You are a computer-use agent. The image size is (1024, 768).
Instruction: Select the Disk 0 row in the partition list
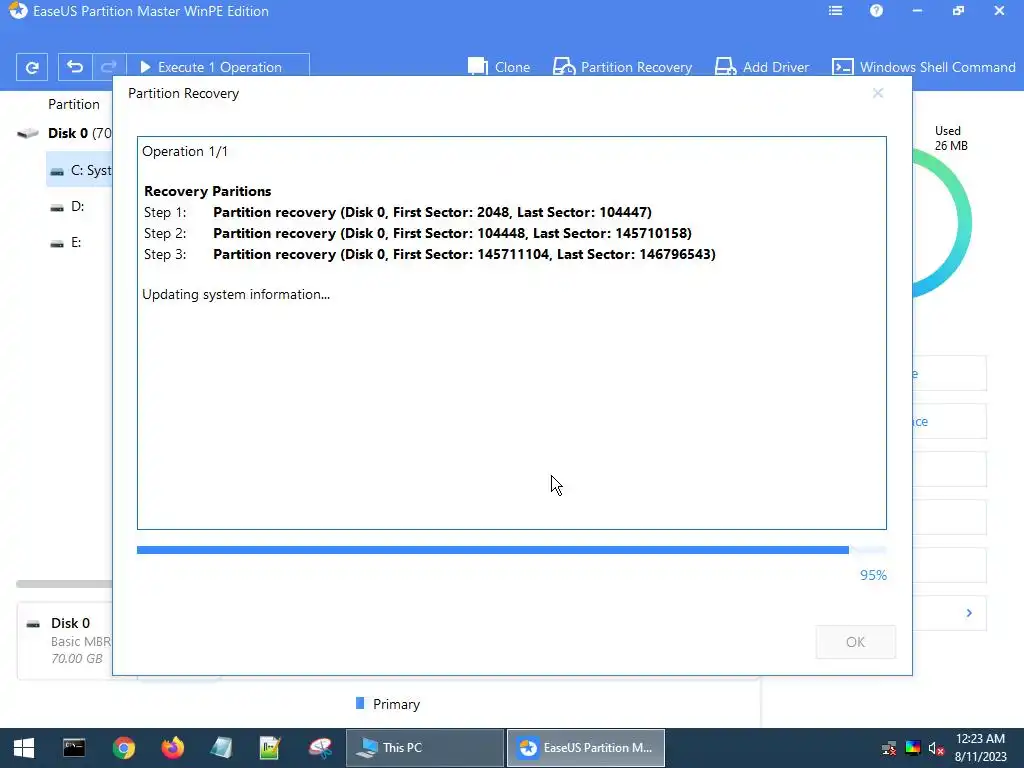[x=64, y=133]
